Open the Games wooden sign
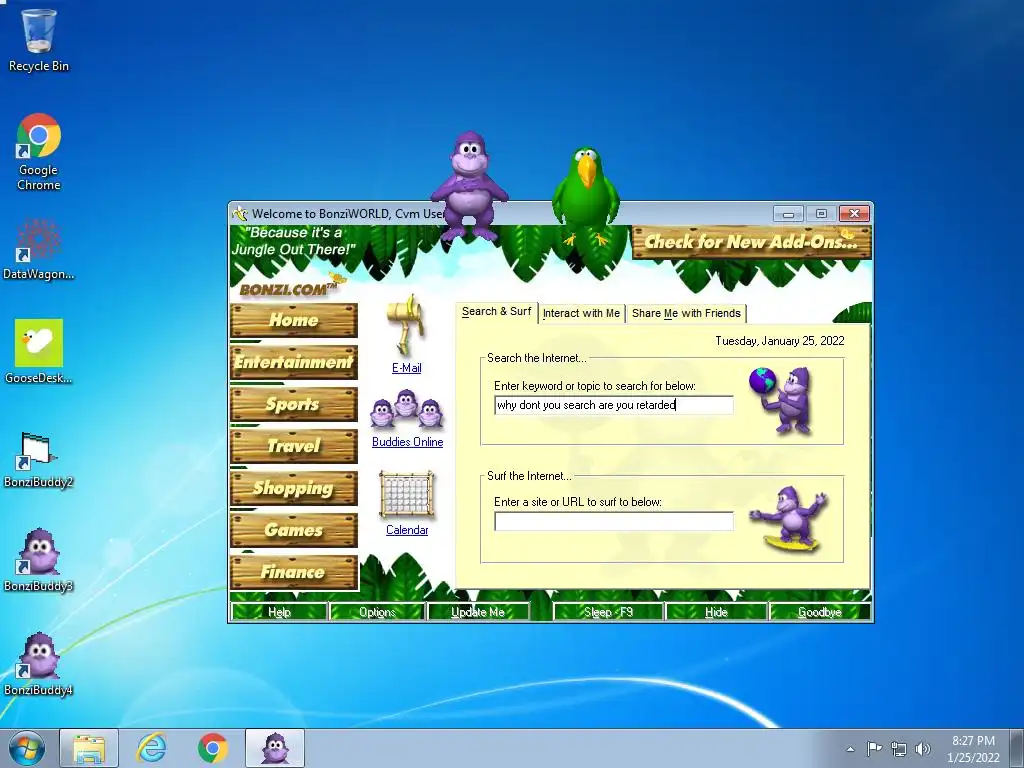Screen dimensions: 1024x768 pyautogui.click(x=294, y=530)
